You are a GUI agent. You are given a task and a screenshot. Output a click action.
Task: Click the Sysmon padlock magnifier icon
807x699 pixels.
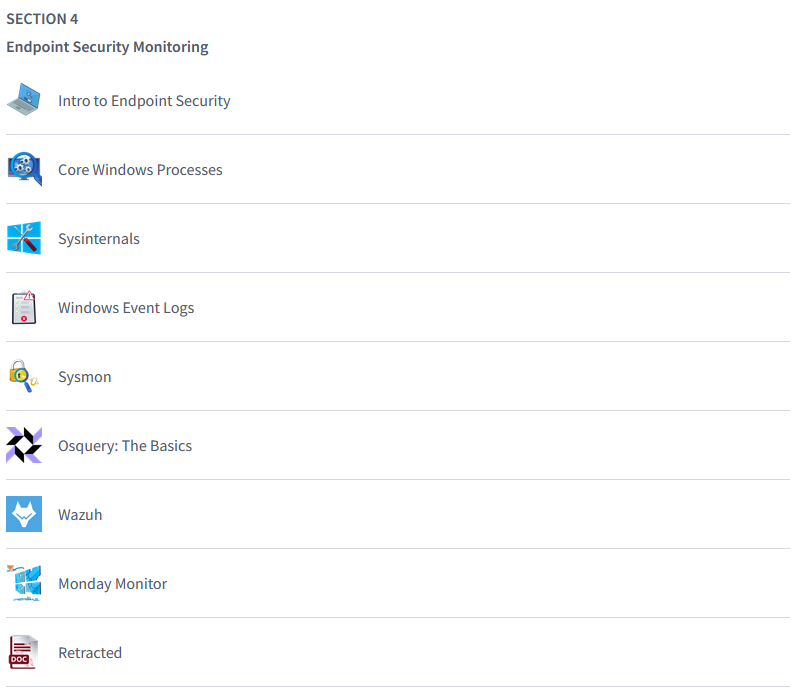[x=24, y=376]
